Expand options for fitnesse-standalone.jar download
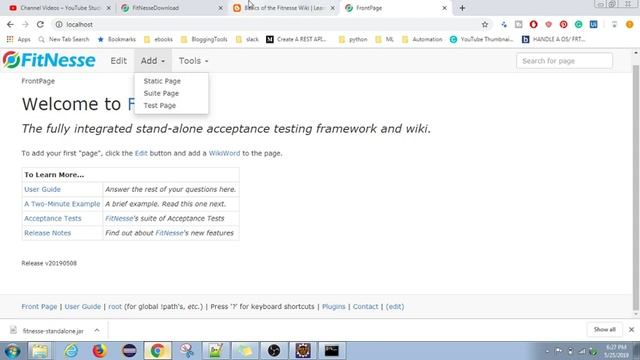 click(97, 330)
